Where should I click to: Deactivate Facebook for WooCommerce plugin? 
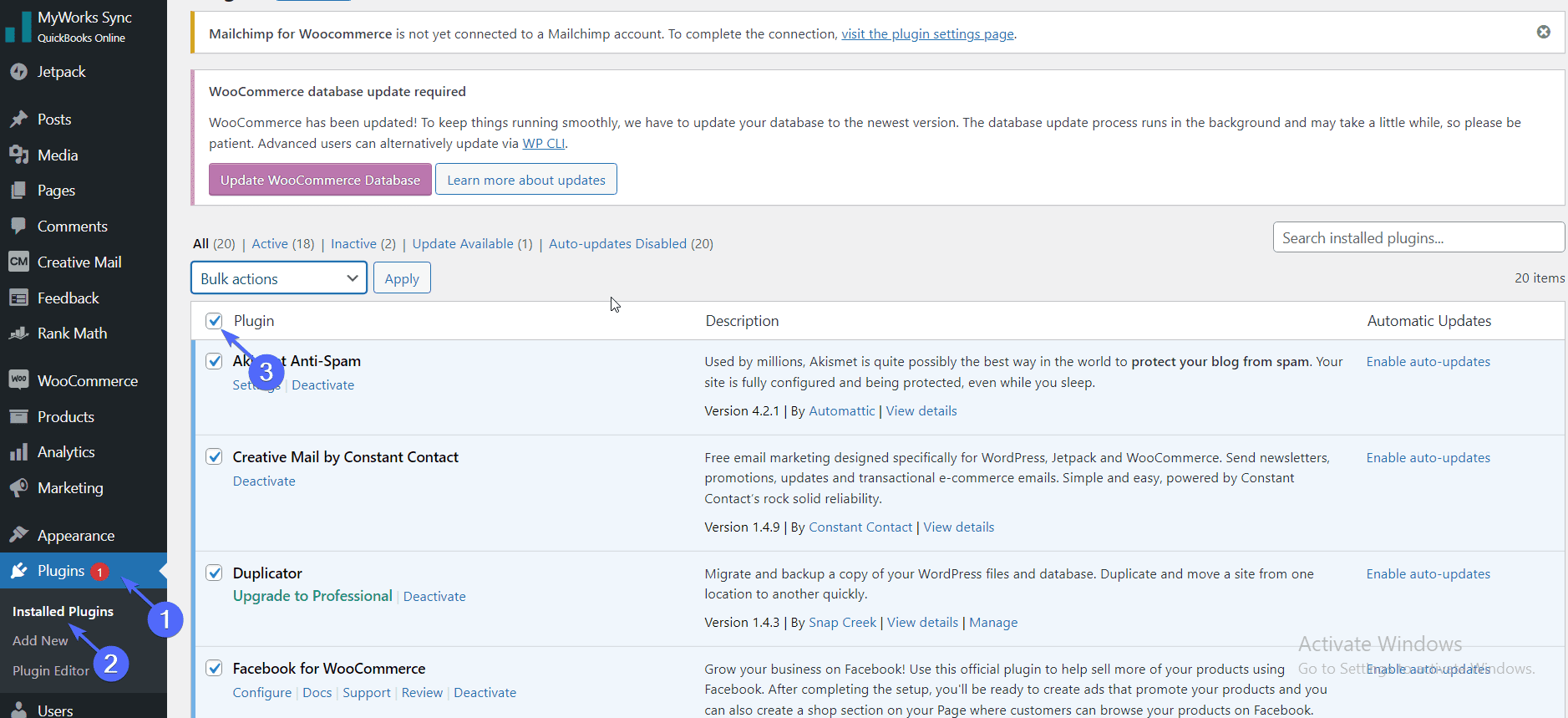pos(485,692)
